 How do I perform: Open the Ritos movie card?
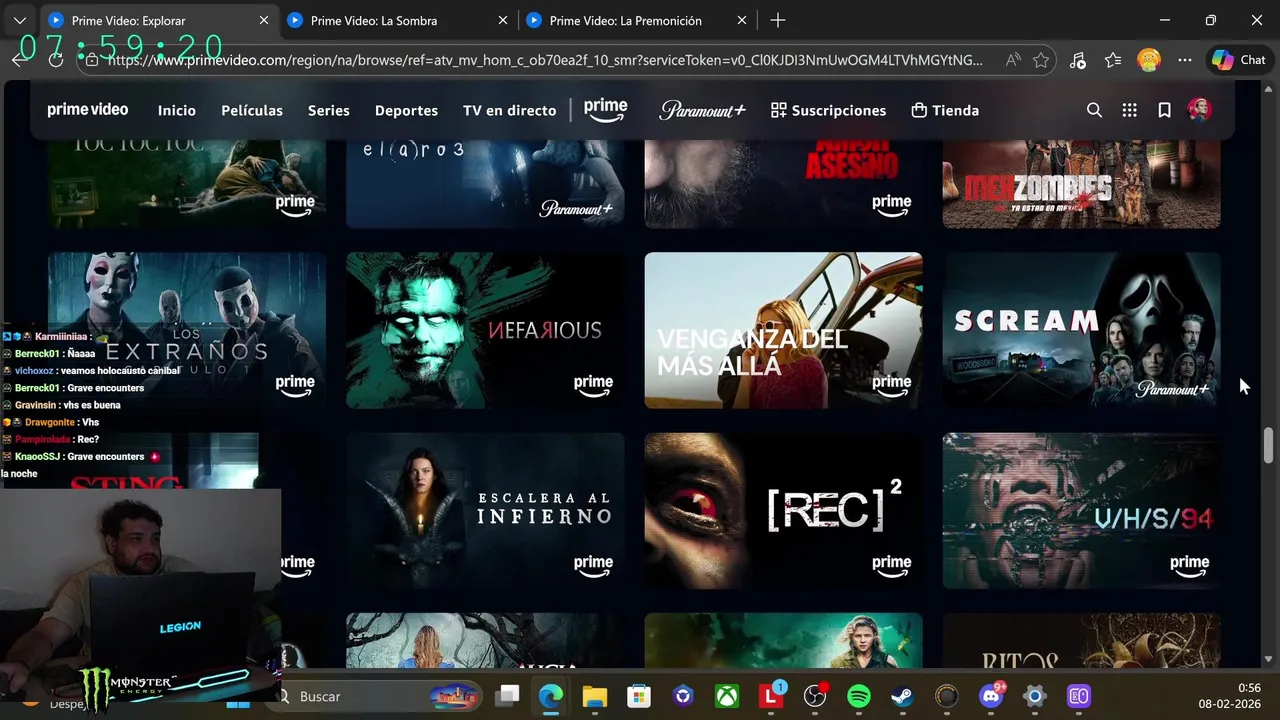[1081, 641]
